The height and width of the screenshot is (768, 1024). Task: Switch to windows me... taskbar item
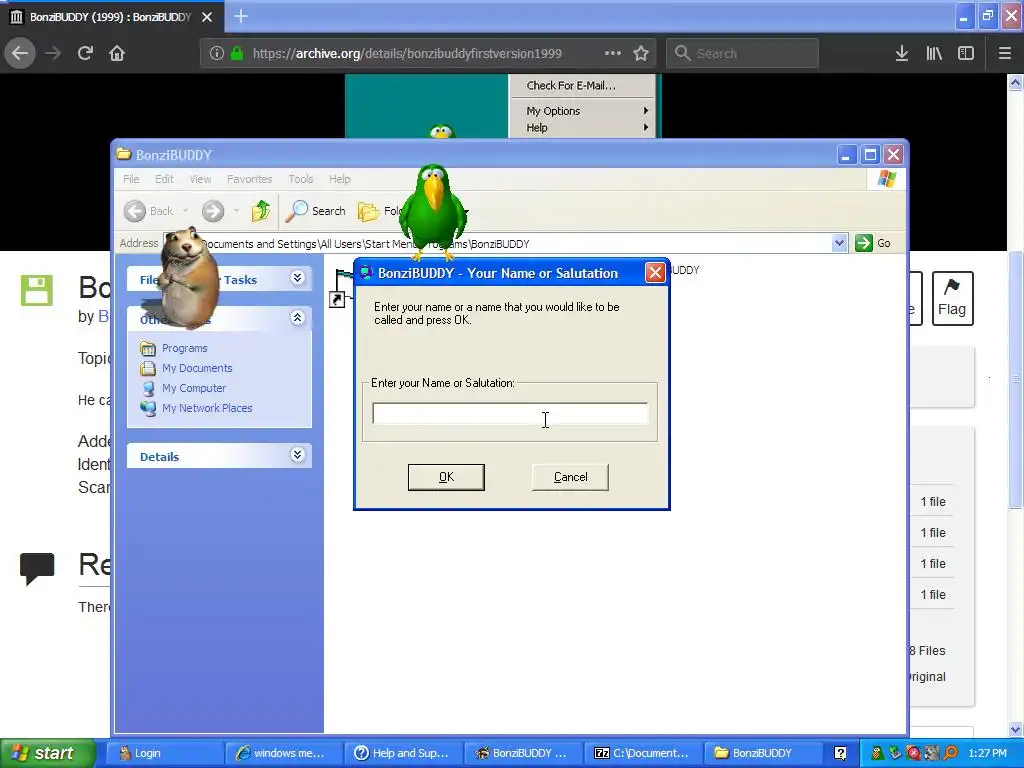[283, 753]
